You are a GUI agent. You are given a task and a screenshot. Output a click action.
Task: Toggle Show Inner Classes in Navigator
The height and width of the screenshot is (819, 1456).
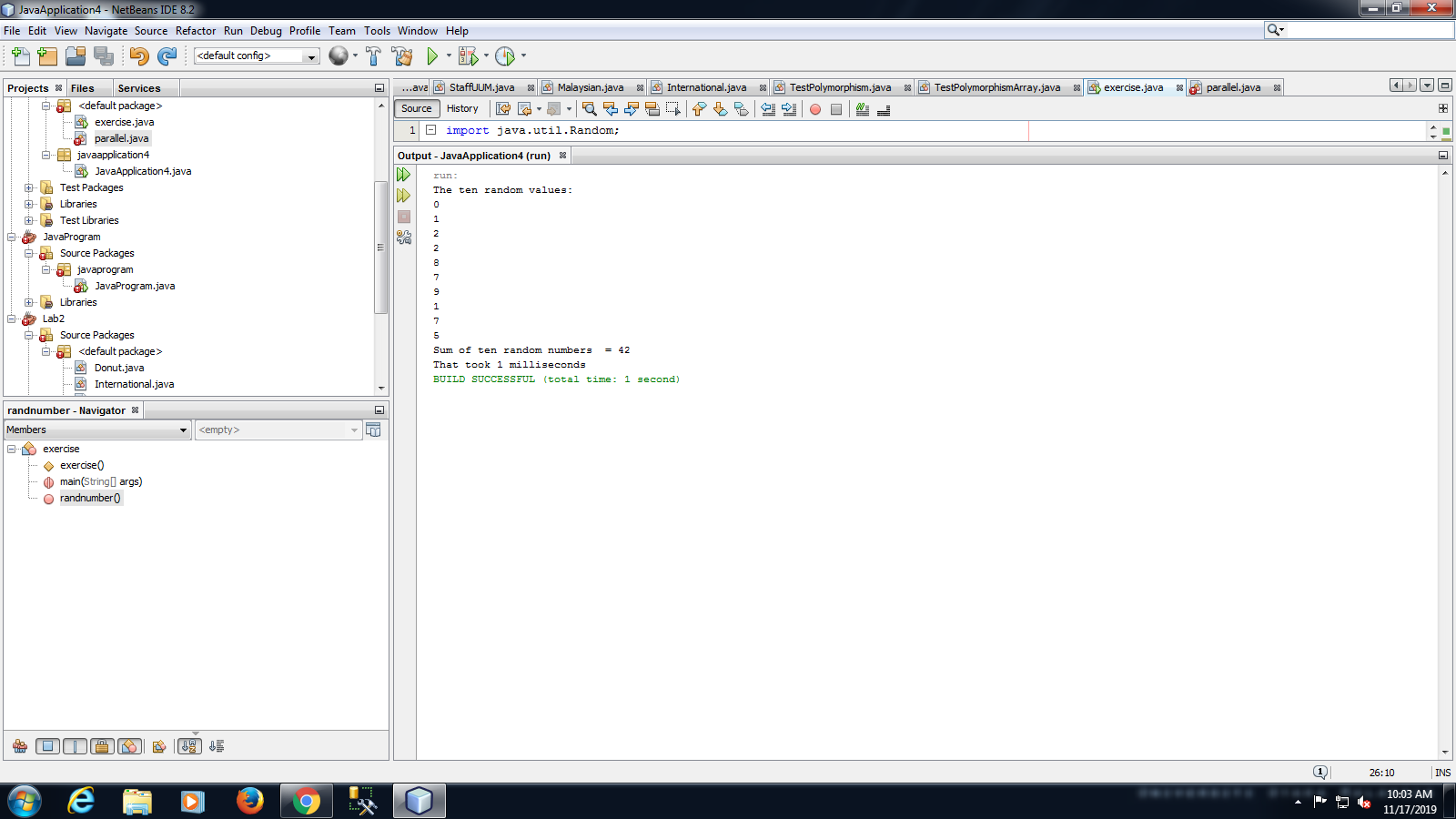click(130, 746)
